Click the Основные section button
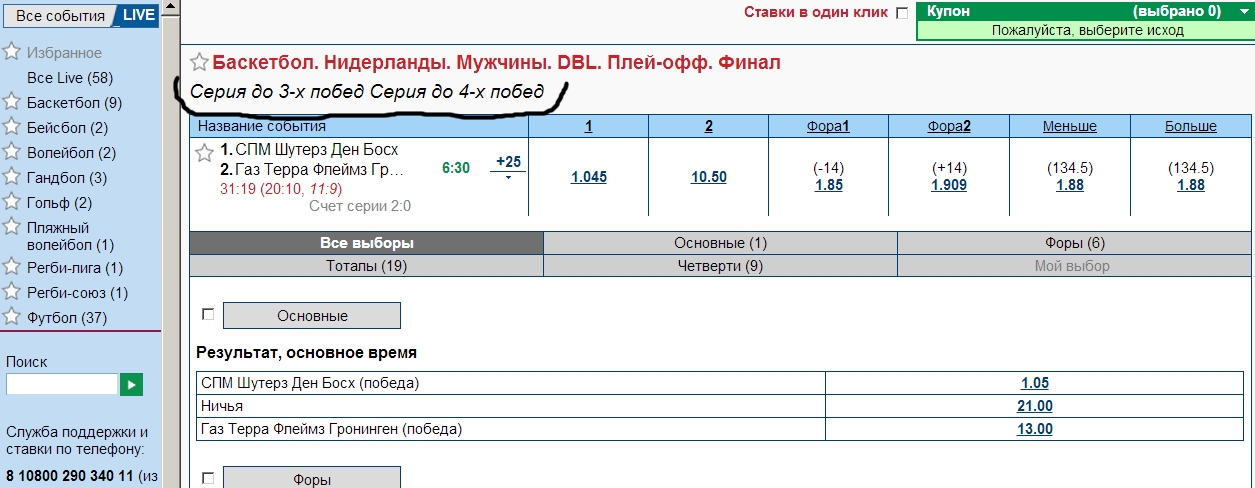Image resolution: width=1255 pixels, height=488 pixels. click(312, 315)
